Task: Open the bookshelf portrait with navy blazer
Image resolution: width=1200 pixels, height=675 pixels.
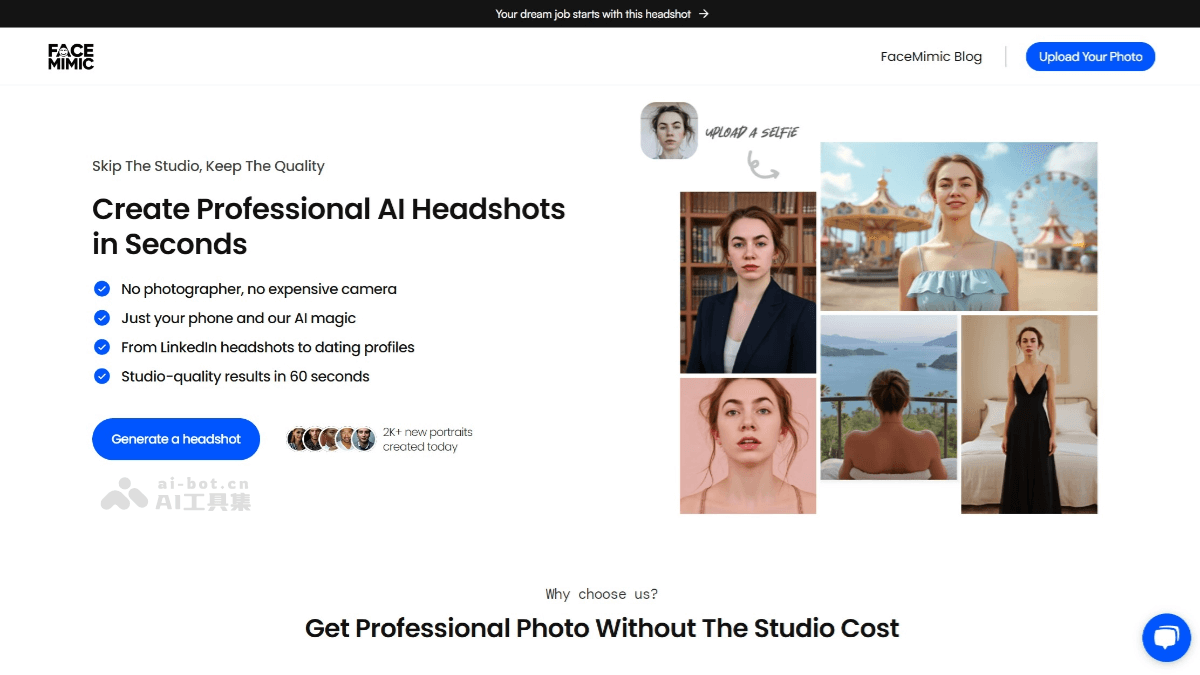Action: (748, 282)
